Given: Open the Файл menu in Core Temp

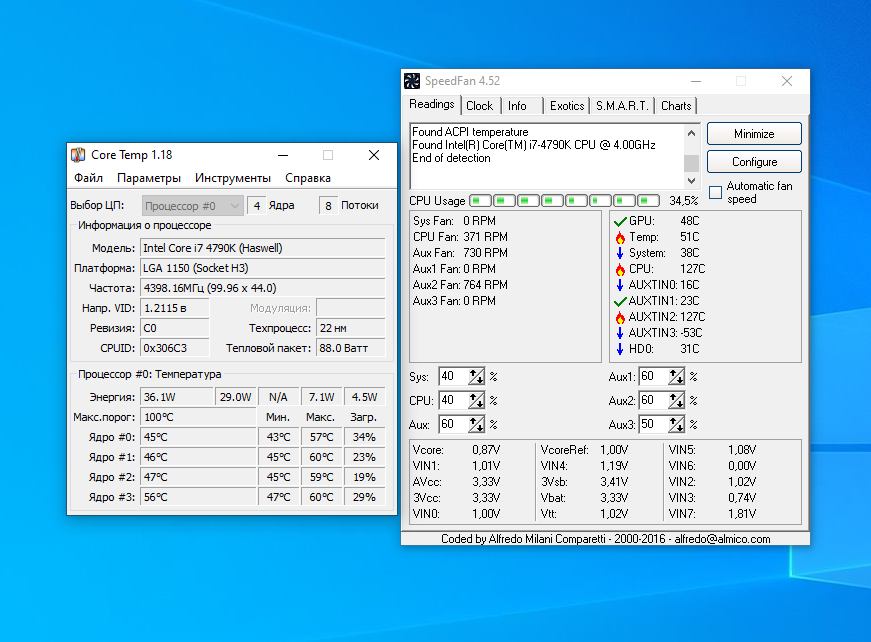Looking at the screenshot, I should [88, 178].
